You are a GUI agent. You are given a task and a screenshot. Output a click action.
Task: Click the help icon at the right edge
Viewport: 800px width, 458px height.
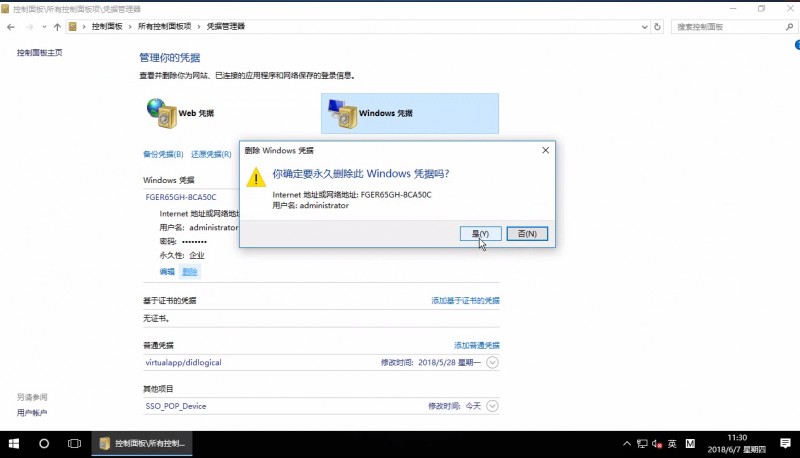(797, 45)
